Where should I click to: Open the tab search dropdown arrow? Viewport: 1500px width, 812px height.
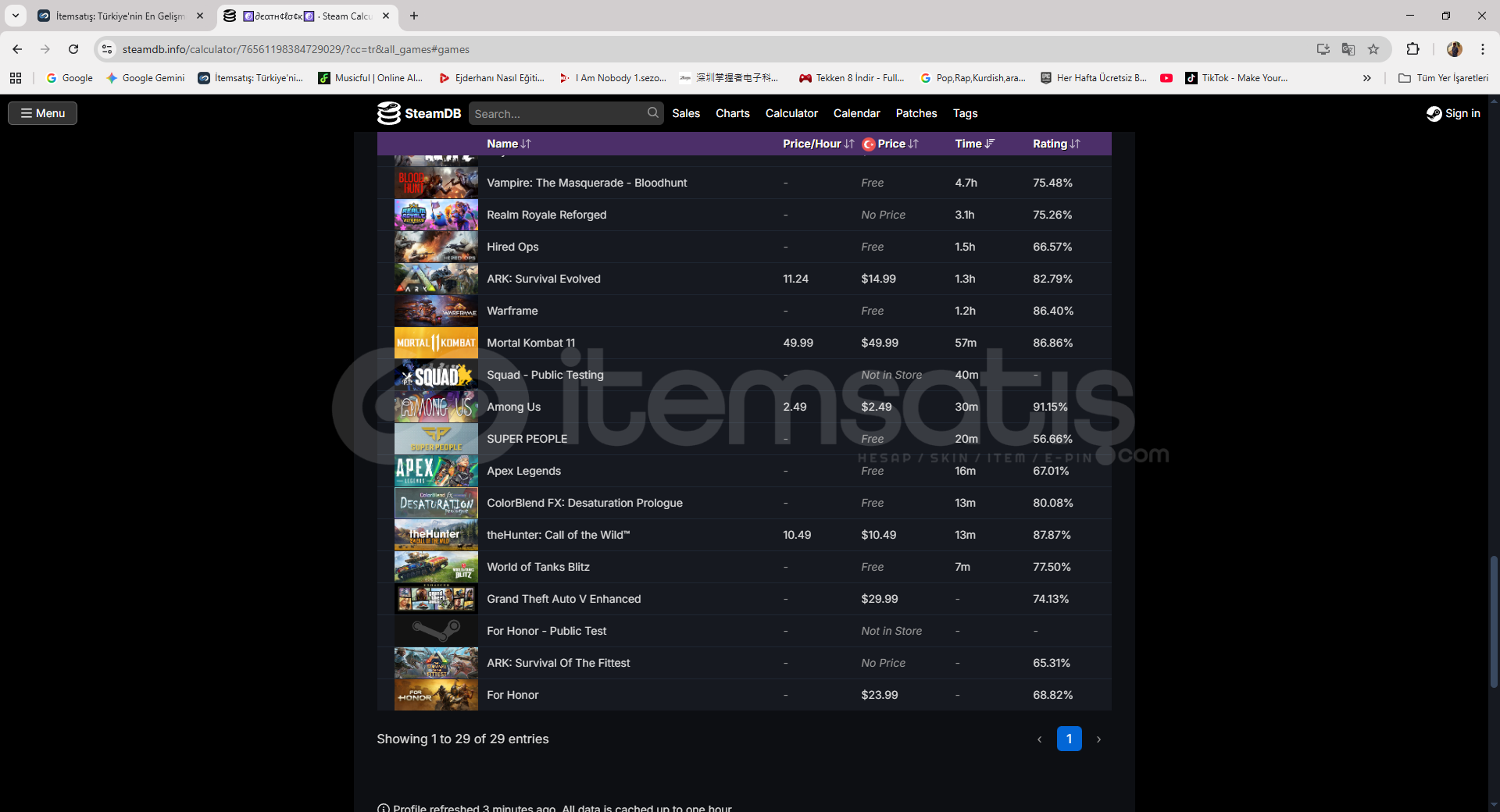click(16, 16)
